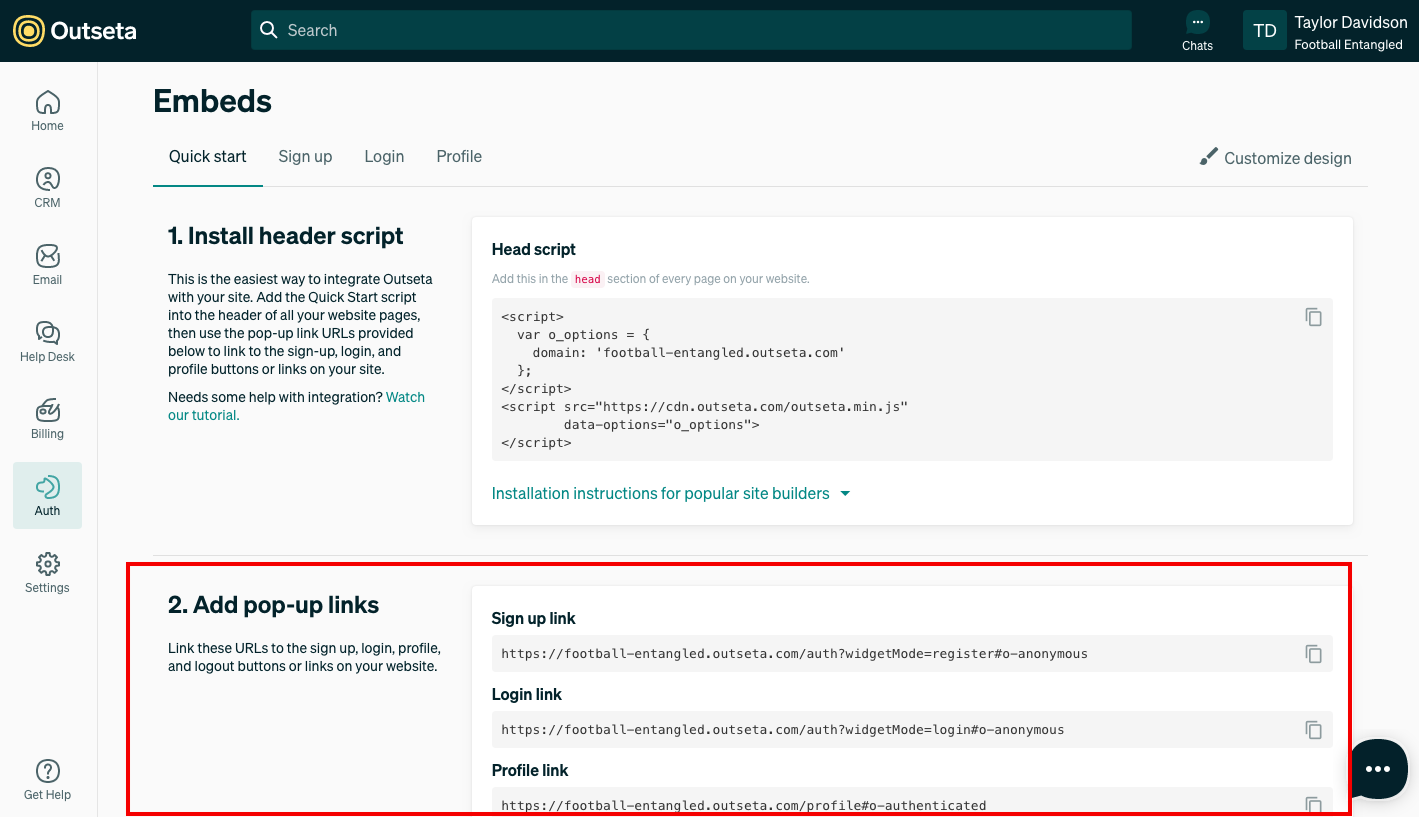Open Chats in the top bar
Image resolution: width=1419 pixels, height=817 pixels.
pos(1197,31)
